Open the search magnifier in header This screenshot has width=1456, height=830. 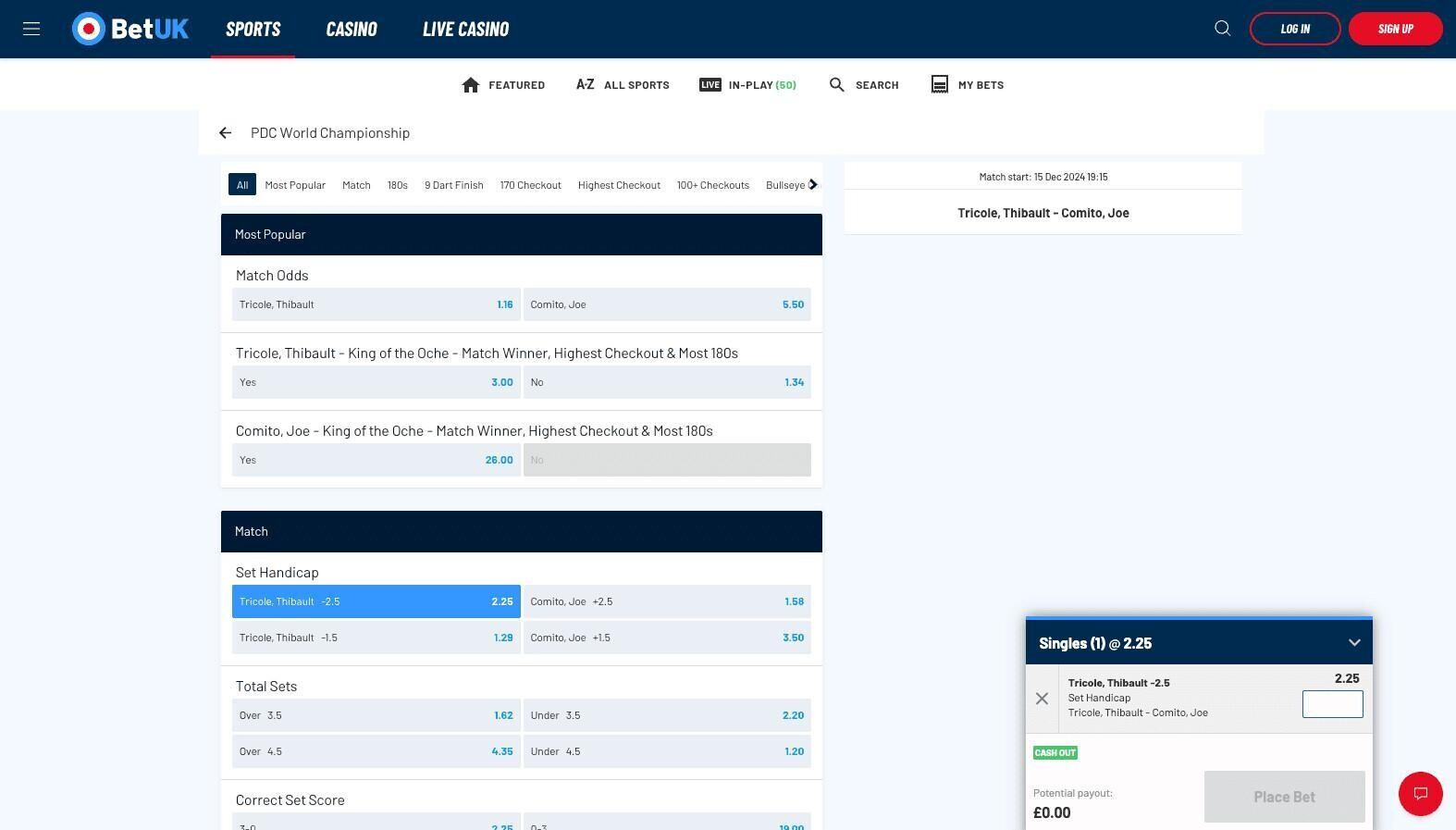(1222, 29)
